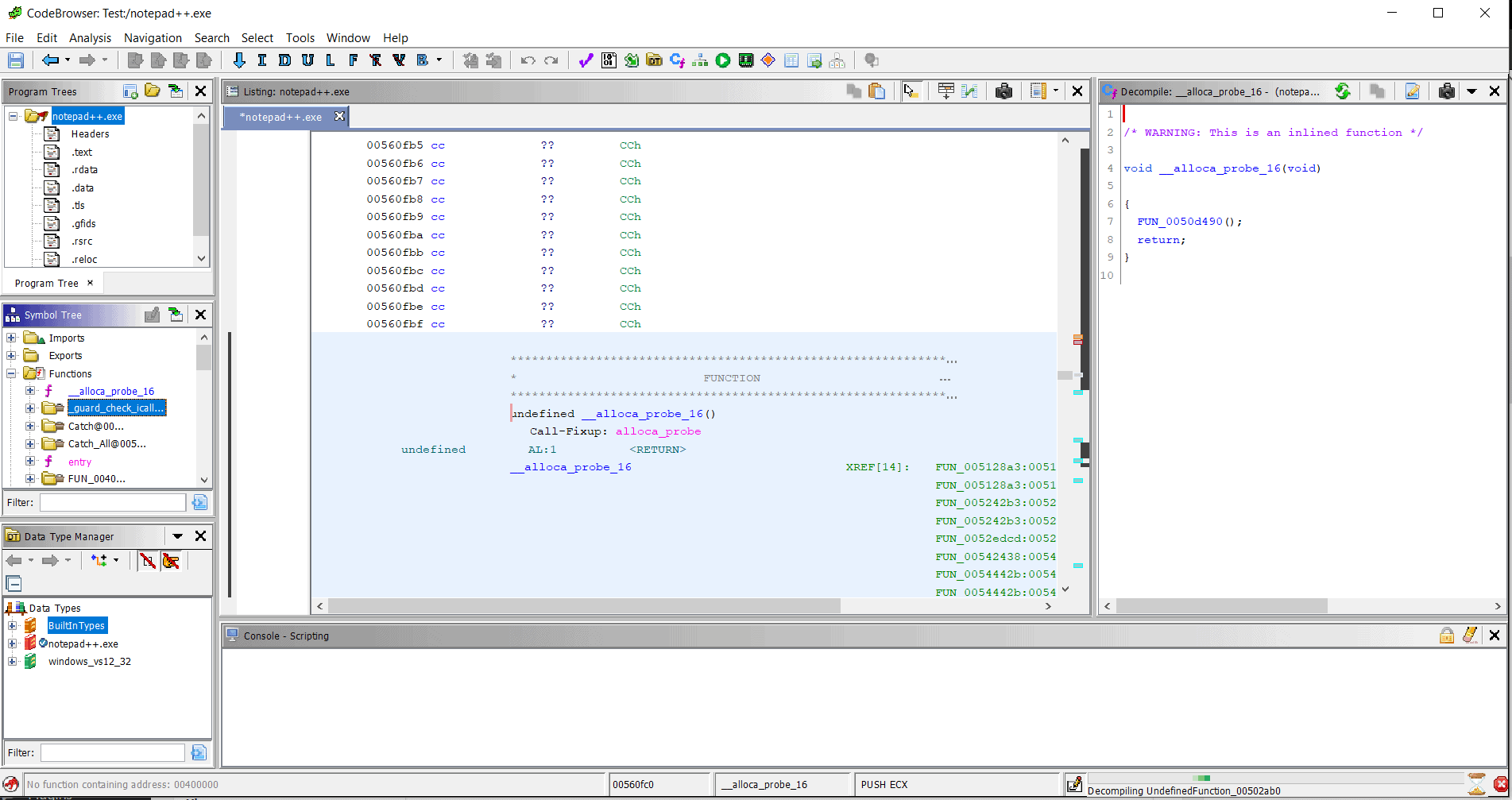Image resolution: width=1512 pixels, height=800 pixels.
Task: Open the Script Manager green play icon
Action: (722, 60)
